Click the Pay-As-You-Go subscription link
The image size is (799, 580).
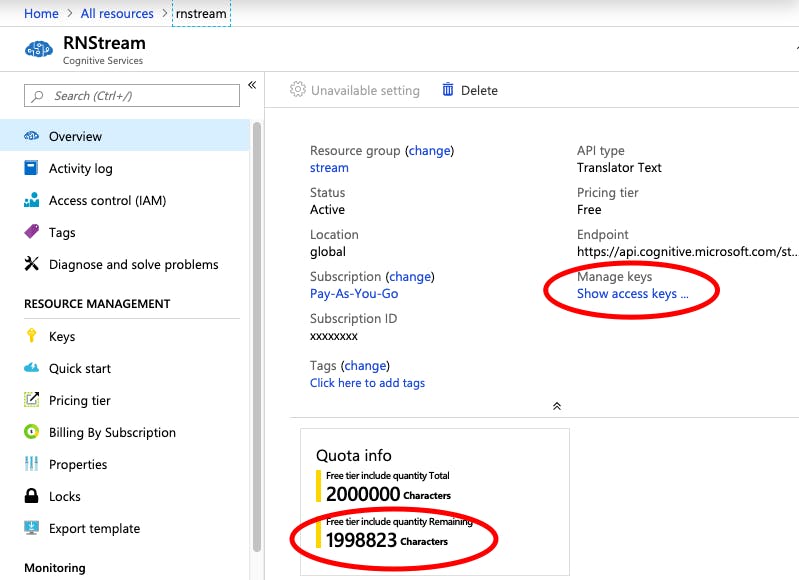pos(354,294)
